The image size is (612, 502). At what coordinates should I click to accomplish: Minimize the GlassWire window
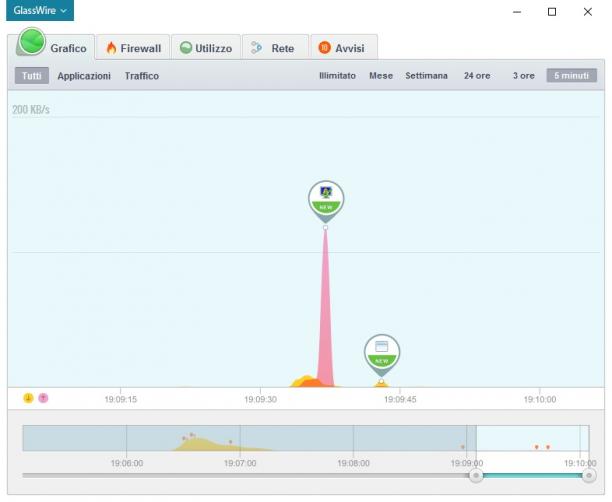click(517, 12)
